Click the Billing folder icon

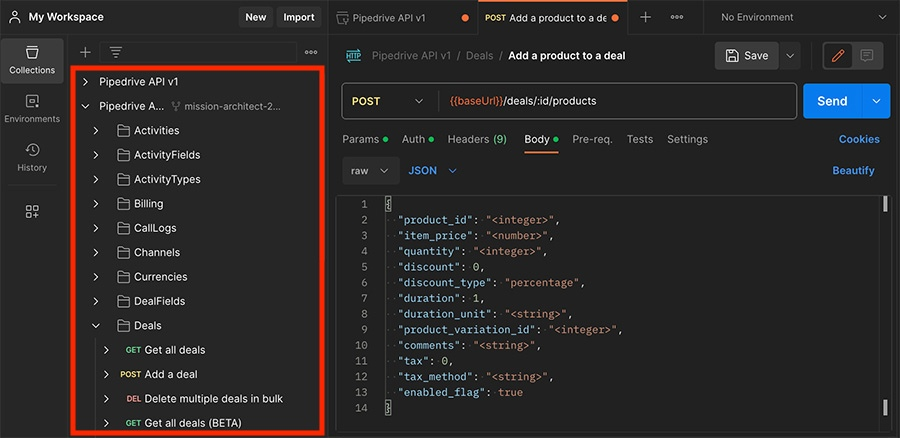[123, 204]
